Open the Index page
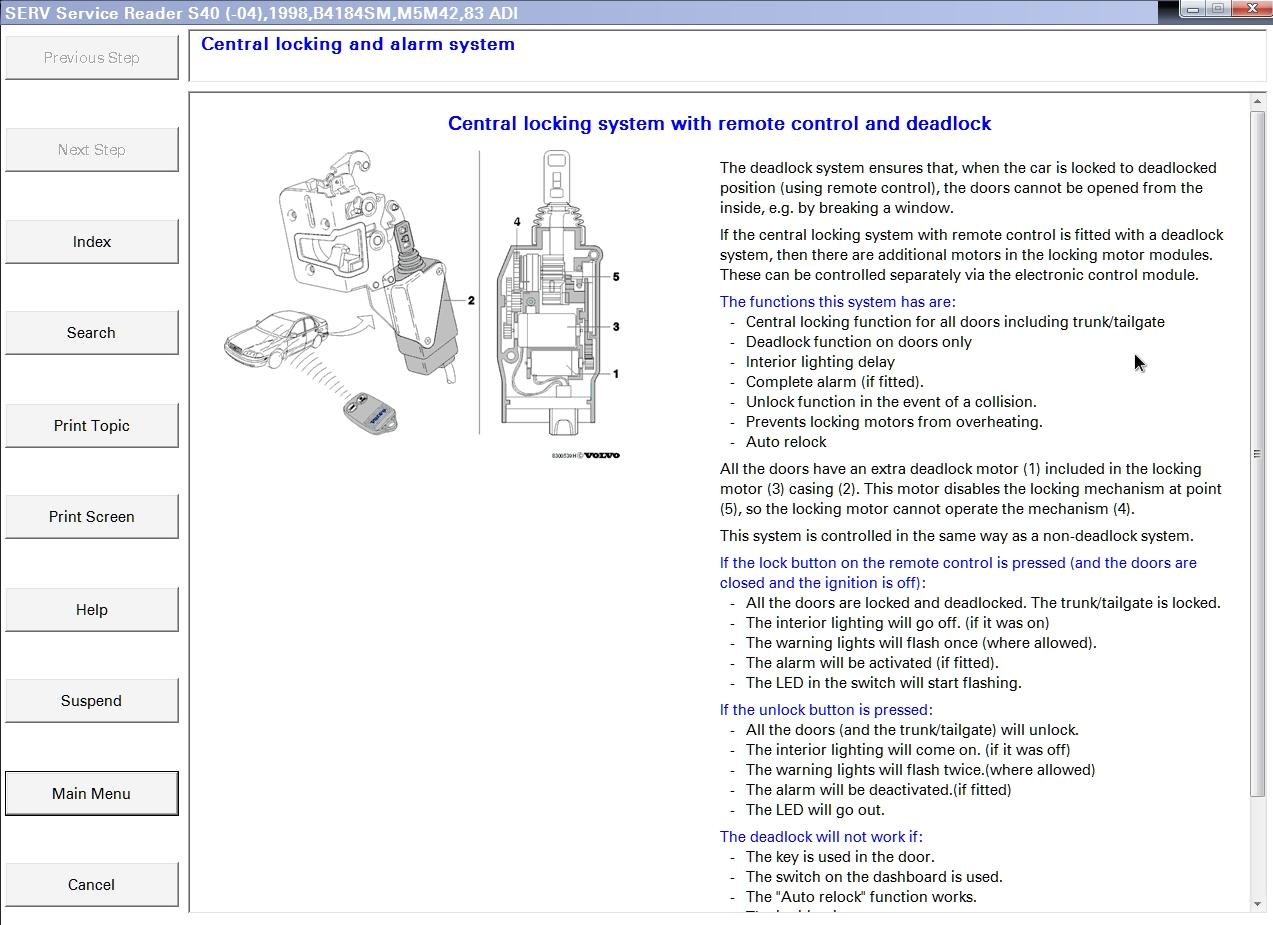1273x925 pixels. click(92, 242)
